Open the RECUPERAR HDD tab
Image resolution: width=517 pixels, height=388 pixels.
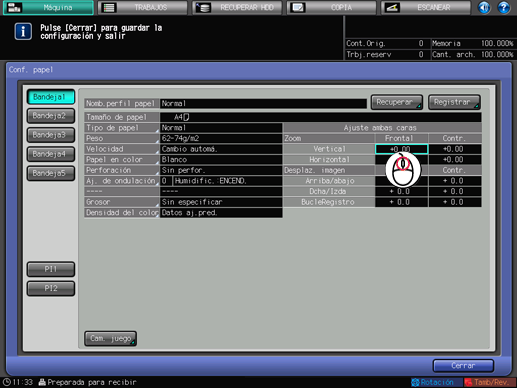coord(237,8)
